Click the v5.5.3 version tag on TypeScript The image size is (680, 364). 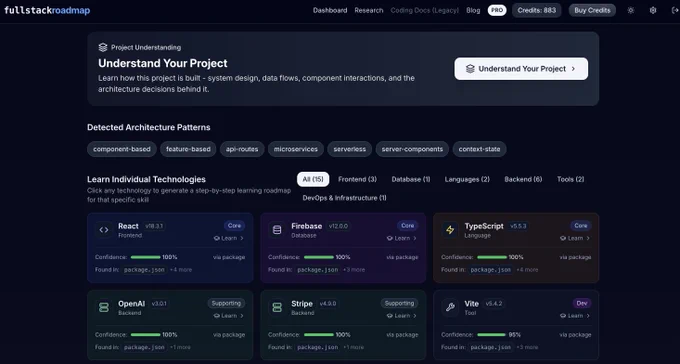(518, 226)
